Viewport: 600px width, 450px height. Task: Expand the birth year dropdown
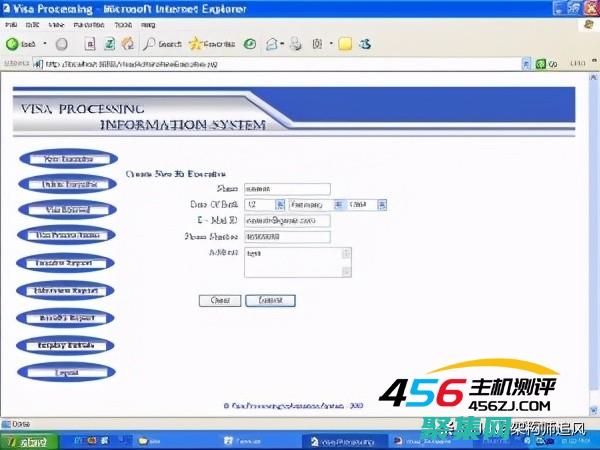(x=382, y=204)
